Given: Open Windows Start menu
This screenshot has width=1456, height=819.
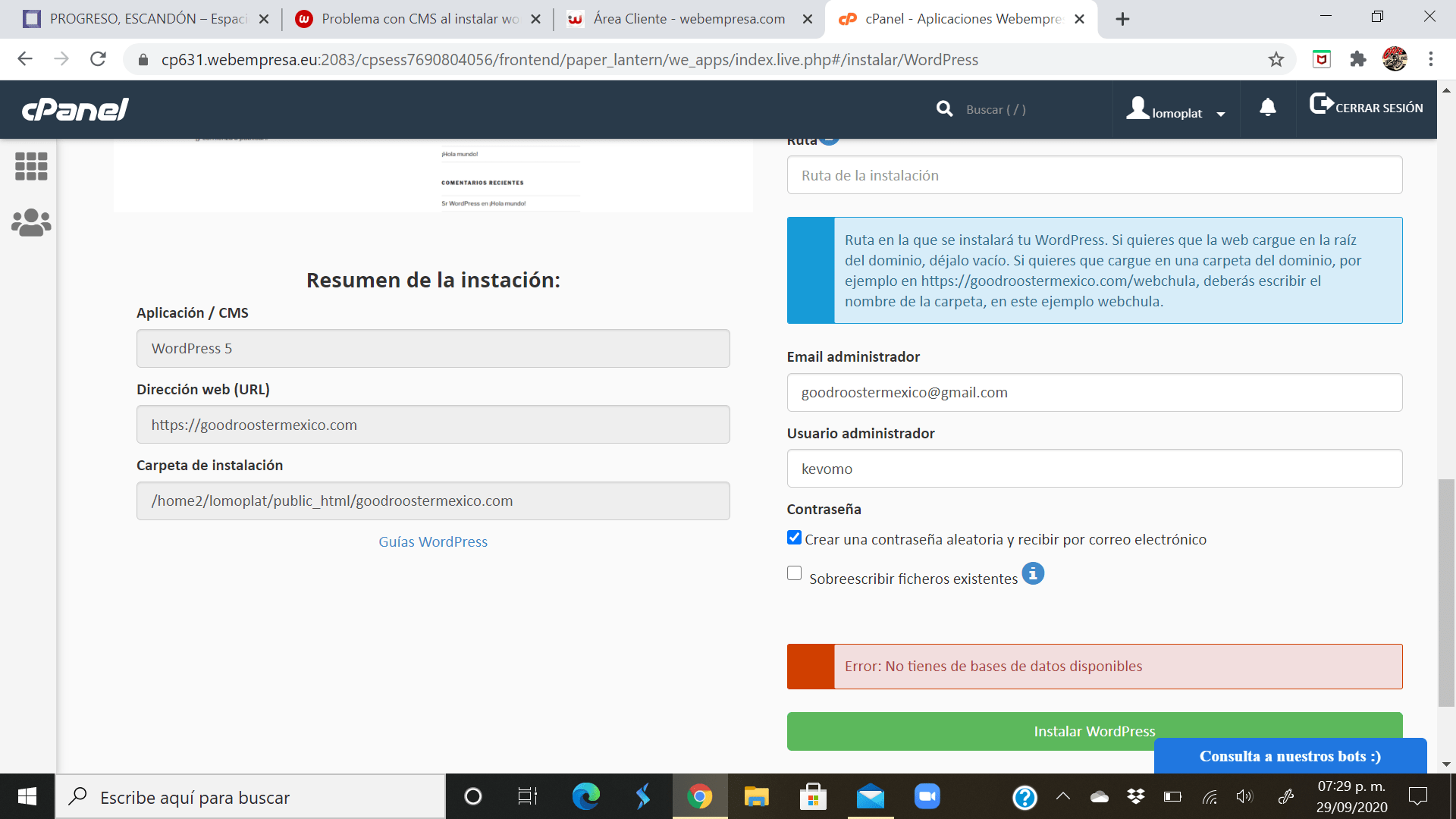Looking at the screenshot, I should (x=27, y=796).
